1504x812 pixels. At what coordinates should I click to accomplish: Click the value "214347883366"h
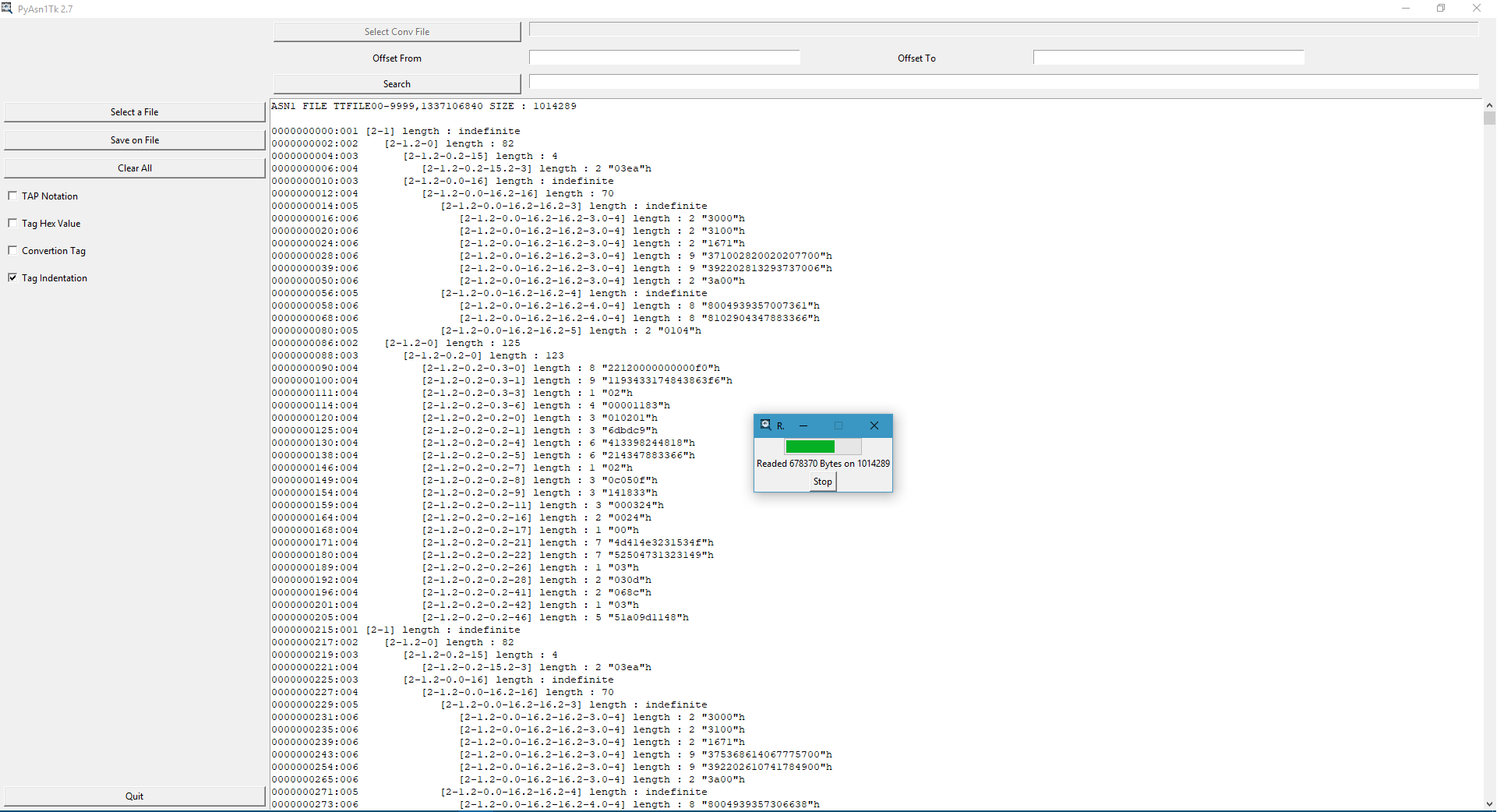point(648,455)
